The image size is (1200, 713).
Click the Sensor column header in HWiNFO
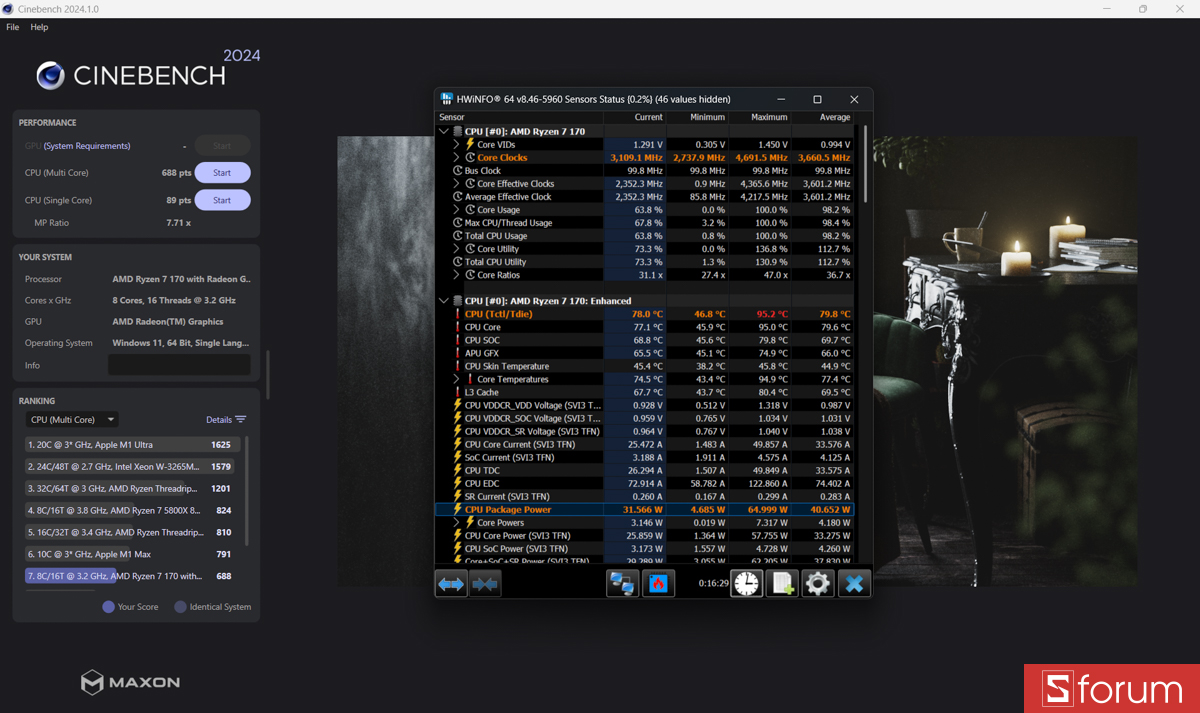coord(520,117)
